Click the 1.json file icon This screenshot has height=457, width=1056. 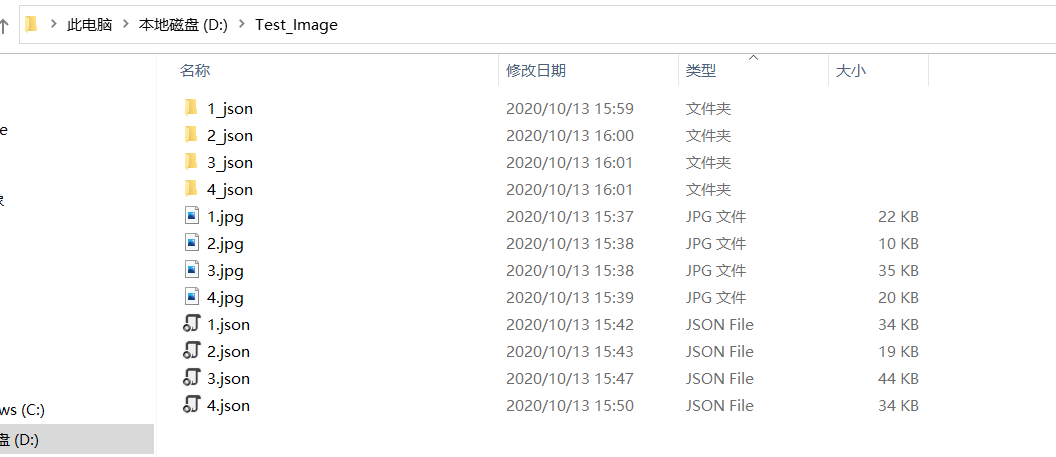tap(192, 324)
